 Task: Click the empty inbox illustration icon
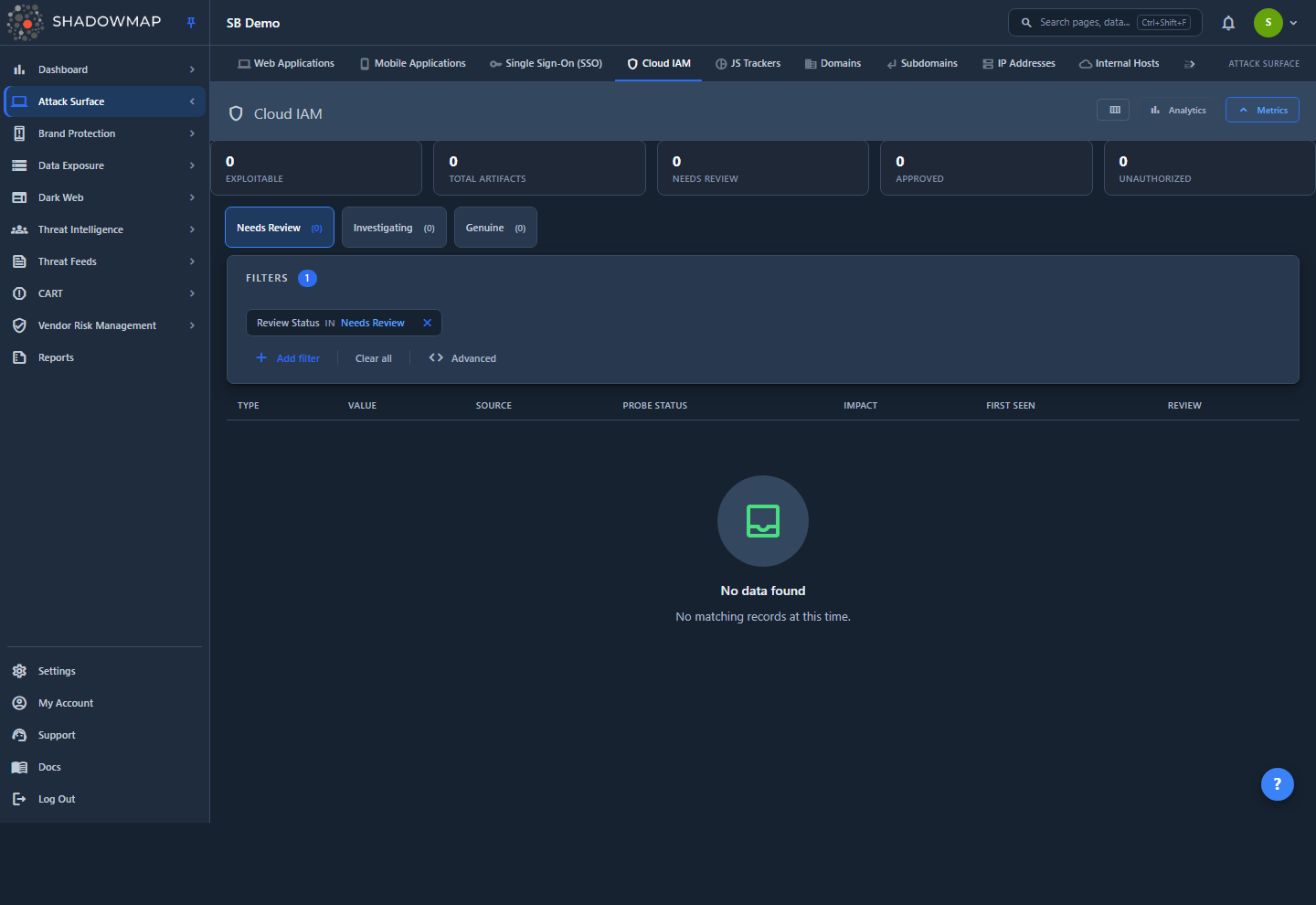point(763,521)
